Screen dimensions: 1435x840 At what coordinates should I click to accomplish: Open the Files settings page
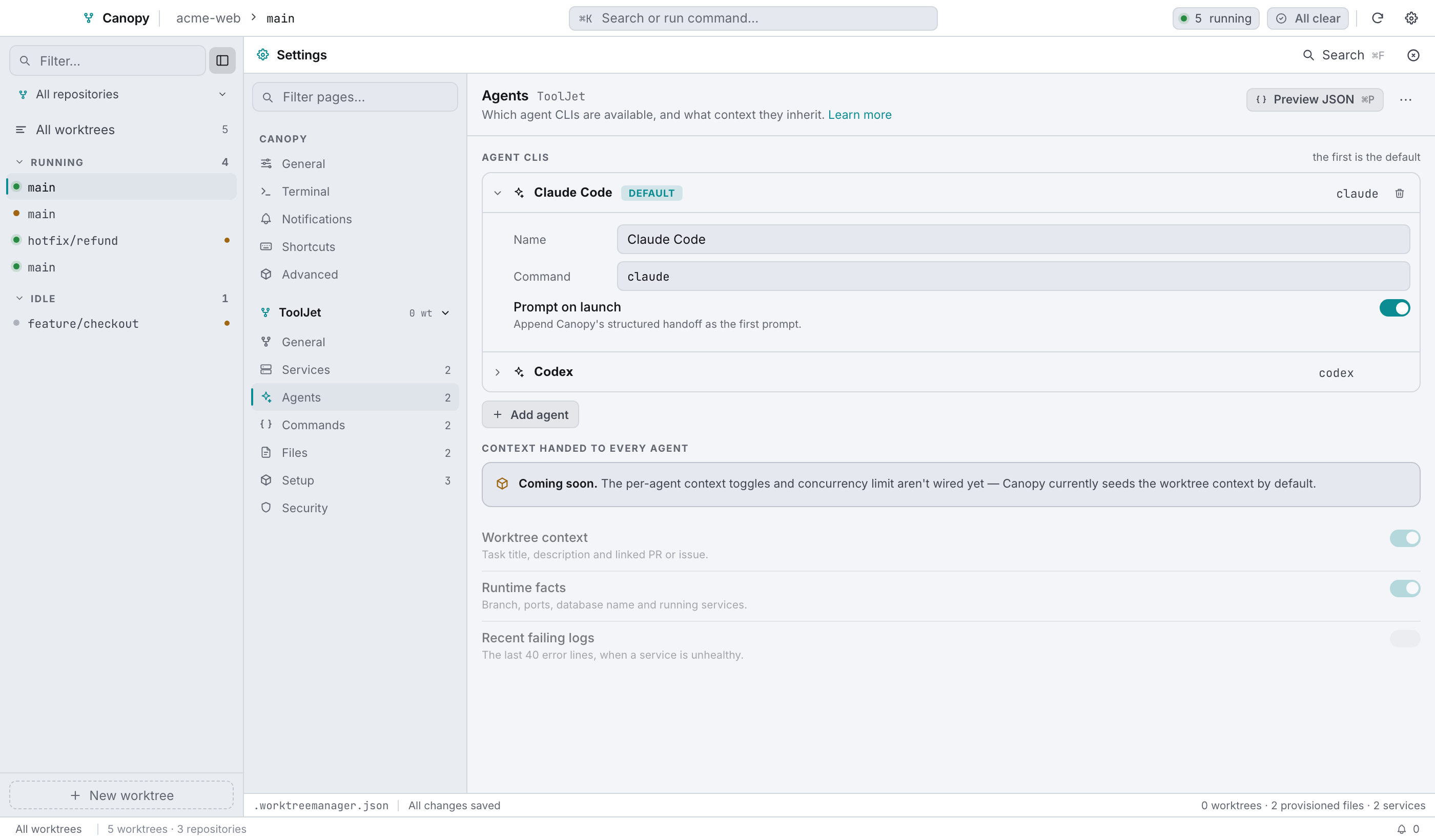(x=355, y=452)
